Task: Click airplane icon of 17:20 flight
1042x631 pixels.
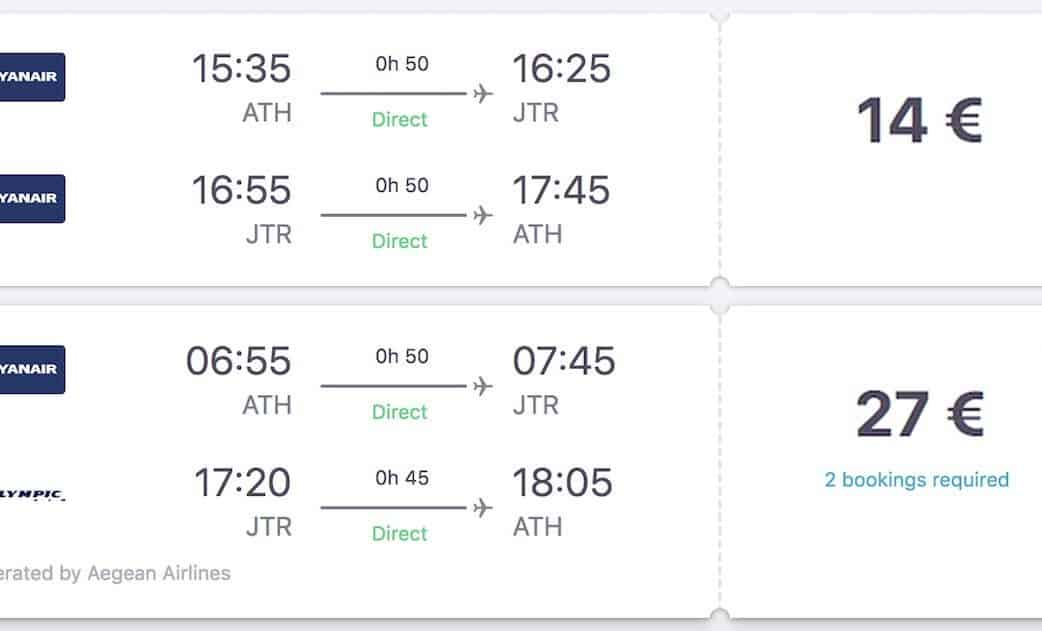Action: 483,508
